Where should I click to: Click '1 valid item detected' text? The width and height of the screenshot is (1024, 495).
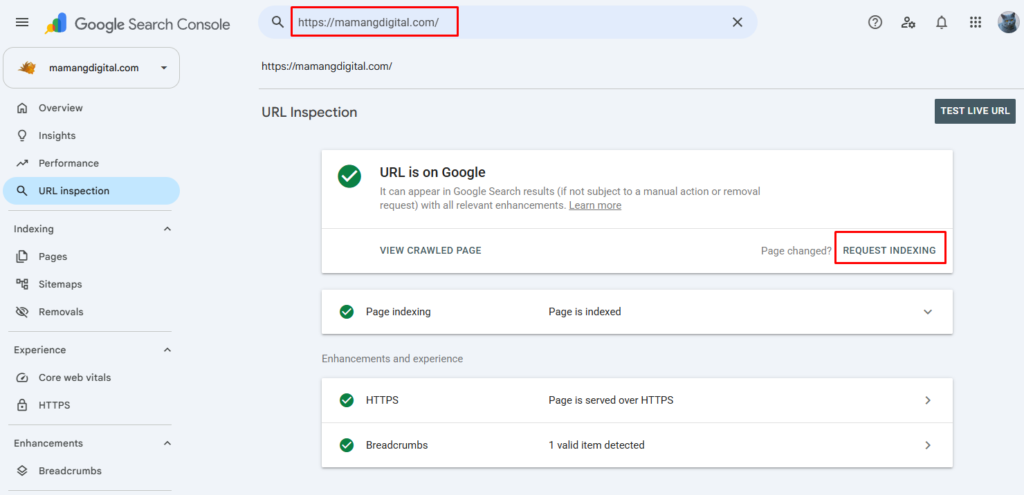pyautogui.click(x=596, y=445)
